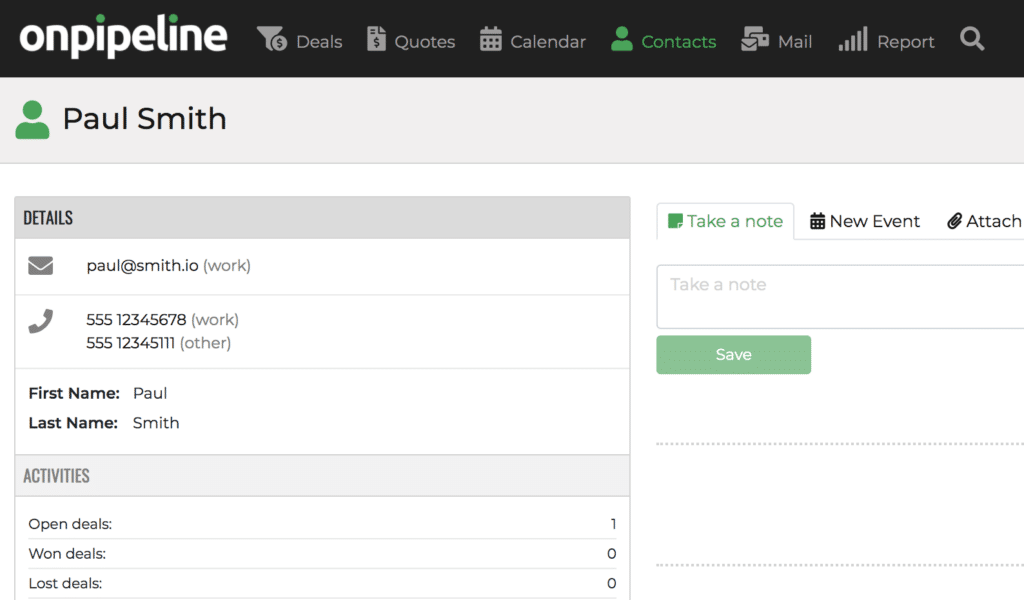
Task: Open the Attach tab
Action: click(x=984, y=221)
